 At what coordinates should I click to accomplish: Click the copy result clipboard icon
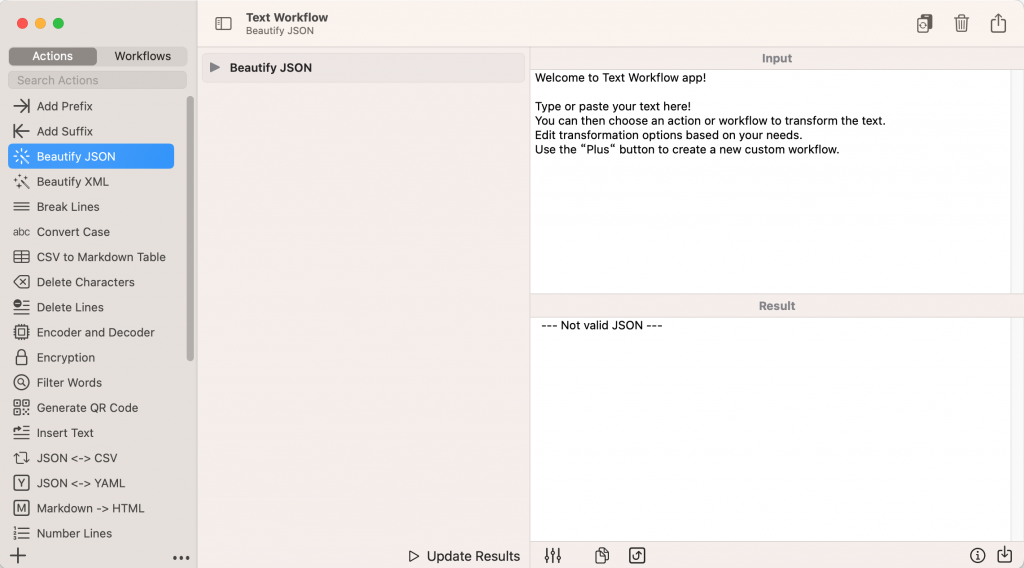602,555
